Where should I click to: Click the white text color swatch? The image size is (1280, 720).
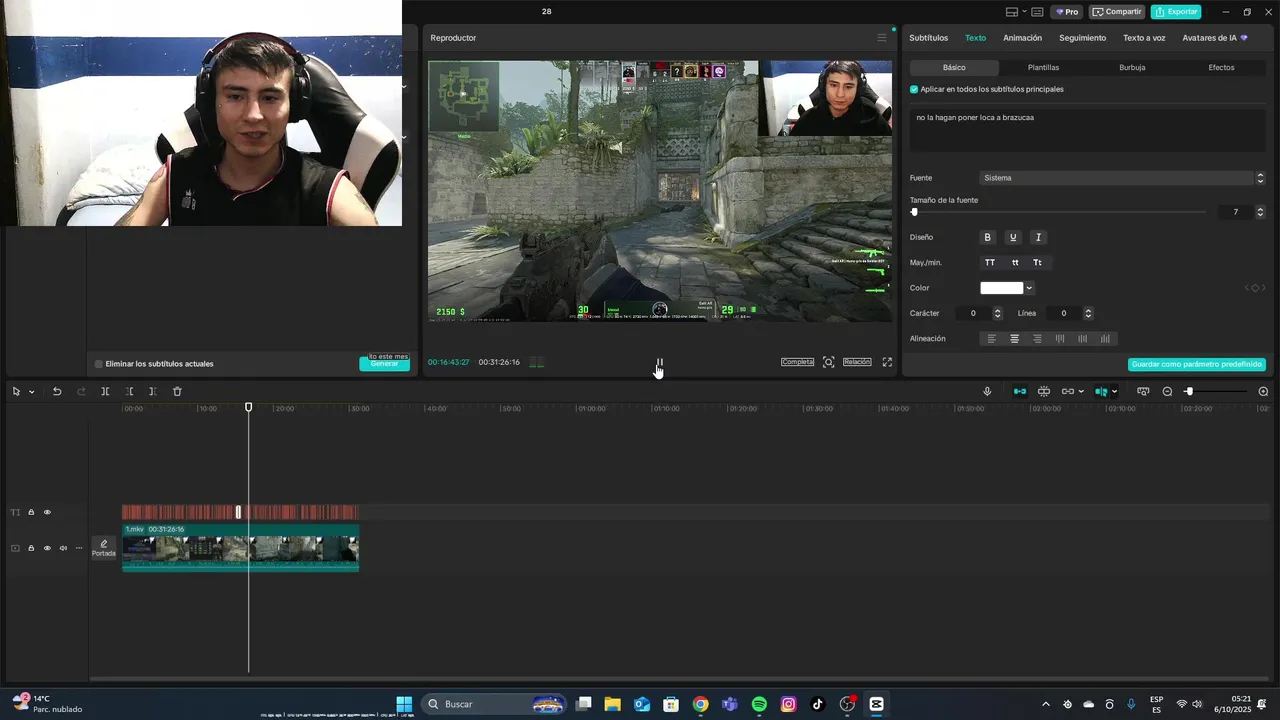click(x=1002, y=288)
